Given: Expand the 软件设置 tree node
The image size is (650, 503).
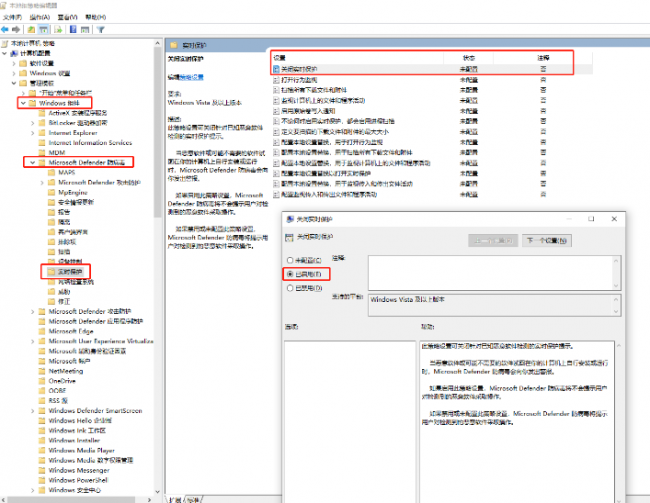Looking at the screenshot, I should coord(14,63).
